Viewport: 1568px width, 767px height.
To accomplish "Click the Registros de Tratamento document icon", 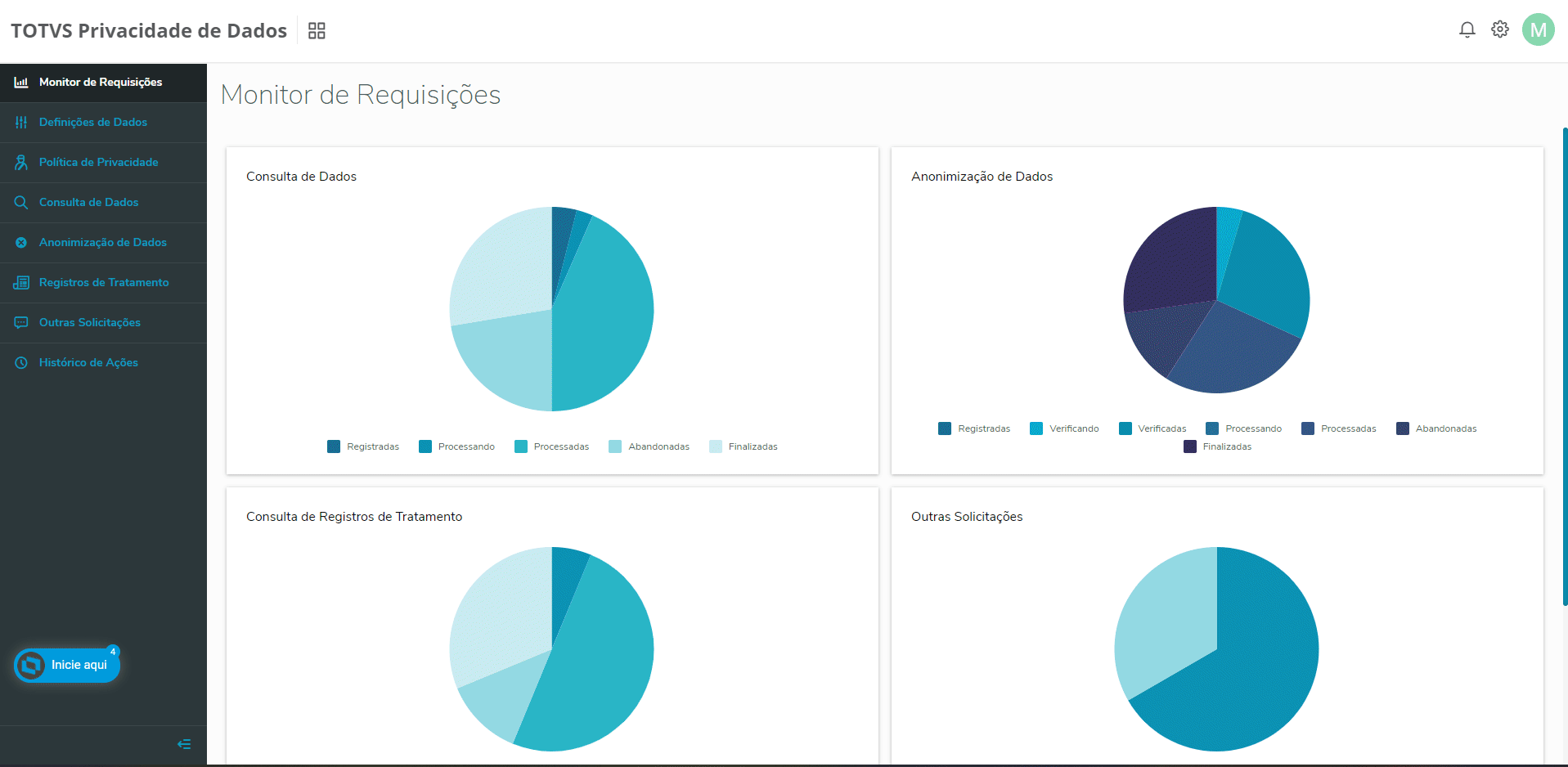I will coord(21,283).
